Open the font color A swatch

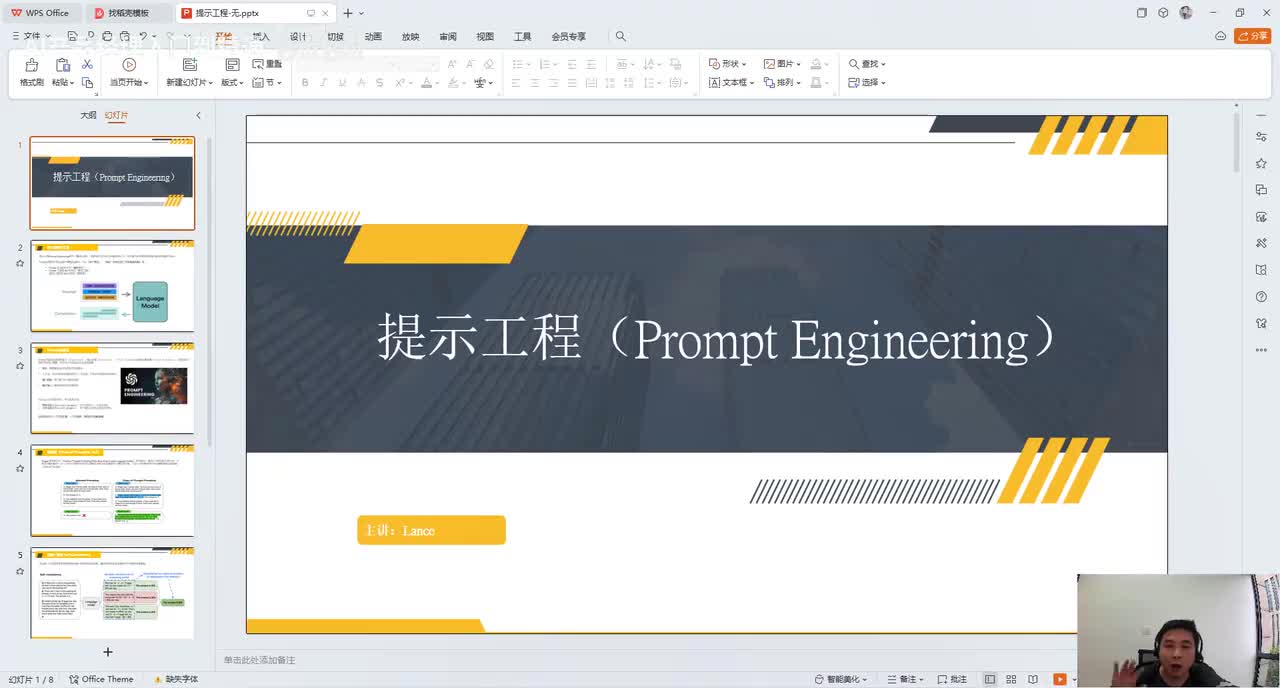[426, 83]
